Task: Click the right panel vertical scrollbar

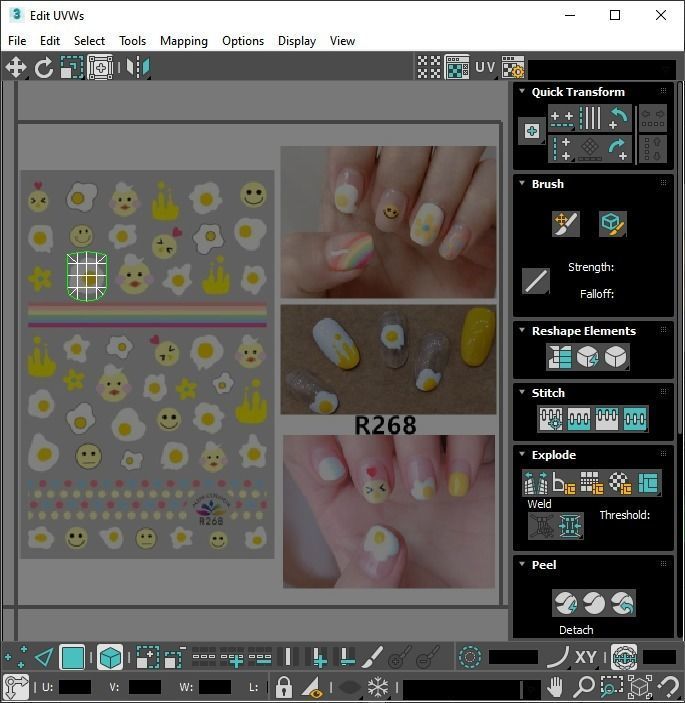Action: click(x=680, y=257)
